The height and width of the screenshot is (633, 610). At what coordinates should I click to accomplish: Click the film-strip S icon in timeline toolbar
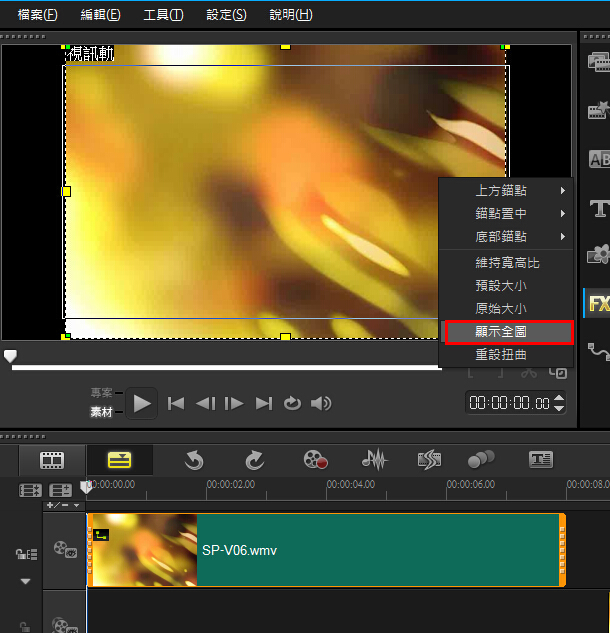pos(429,460)
